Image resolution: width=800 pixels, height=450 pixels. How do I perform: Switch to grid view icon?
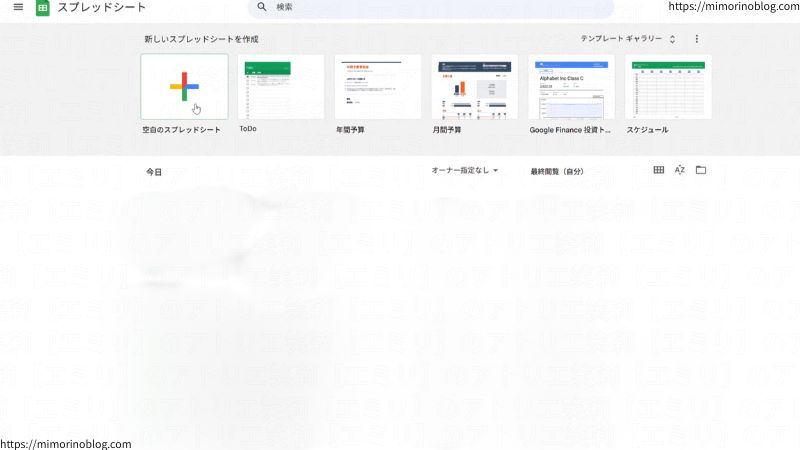659,170
